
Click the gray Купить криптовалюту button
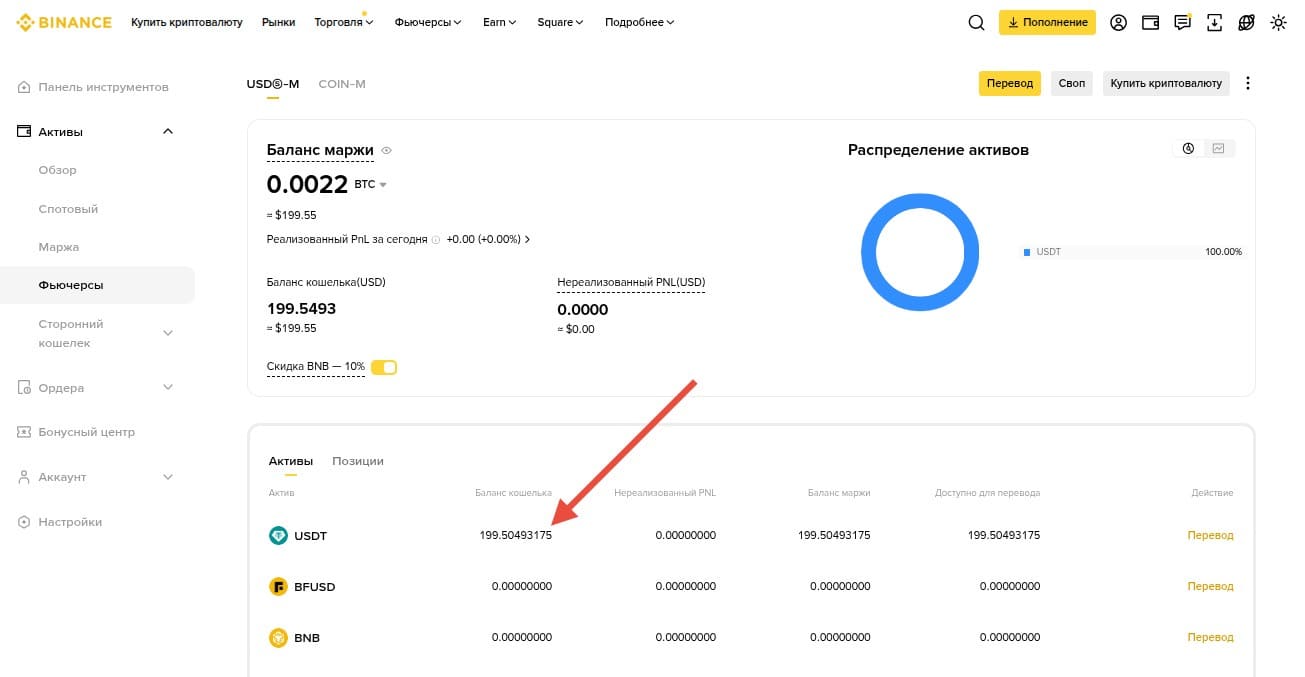tap(1167, 83)
